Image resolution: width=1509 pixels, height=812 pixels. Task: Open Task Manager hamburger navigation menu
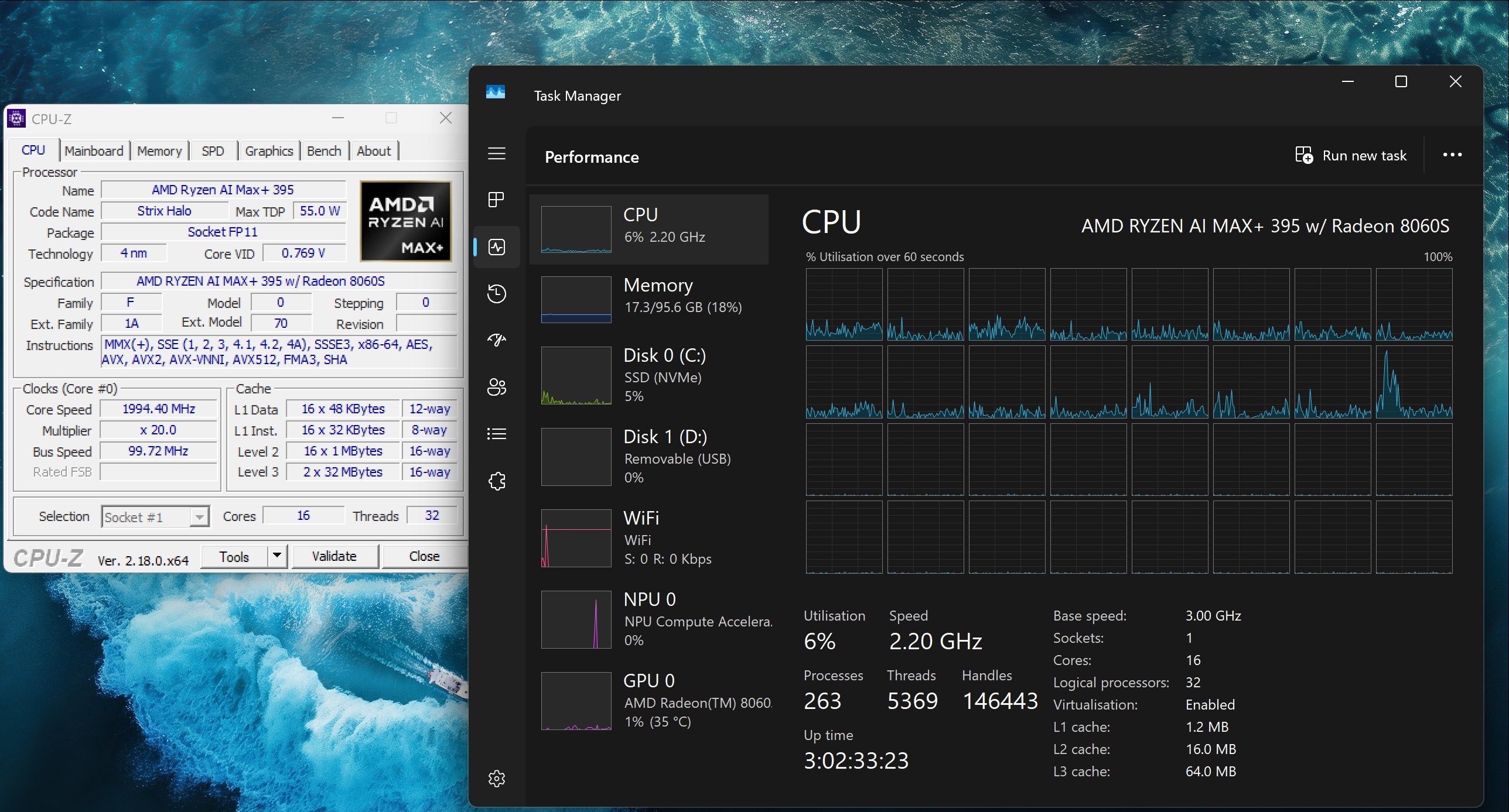[x=496, y=153]
